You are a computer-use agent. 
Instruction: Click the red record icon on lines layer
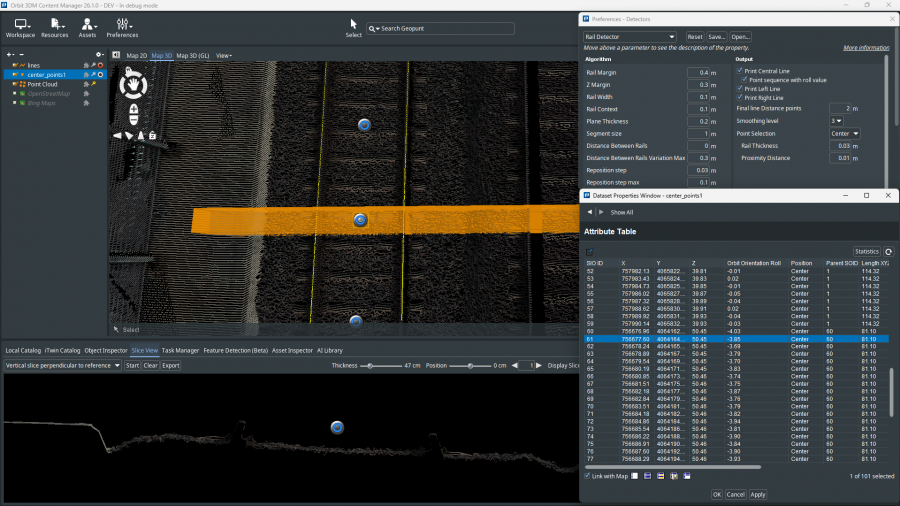pyautogui.click(x=100, y=65)
